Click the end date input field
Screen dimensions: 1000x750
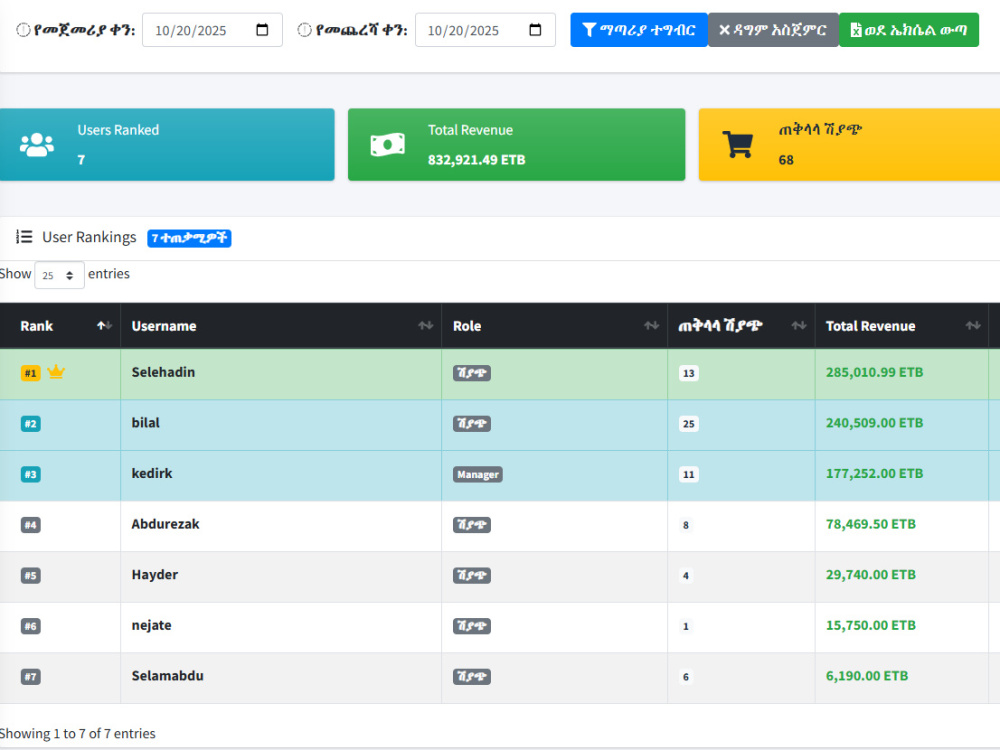pos(485,30)
